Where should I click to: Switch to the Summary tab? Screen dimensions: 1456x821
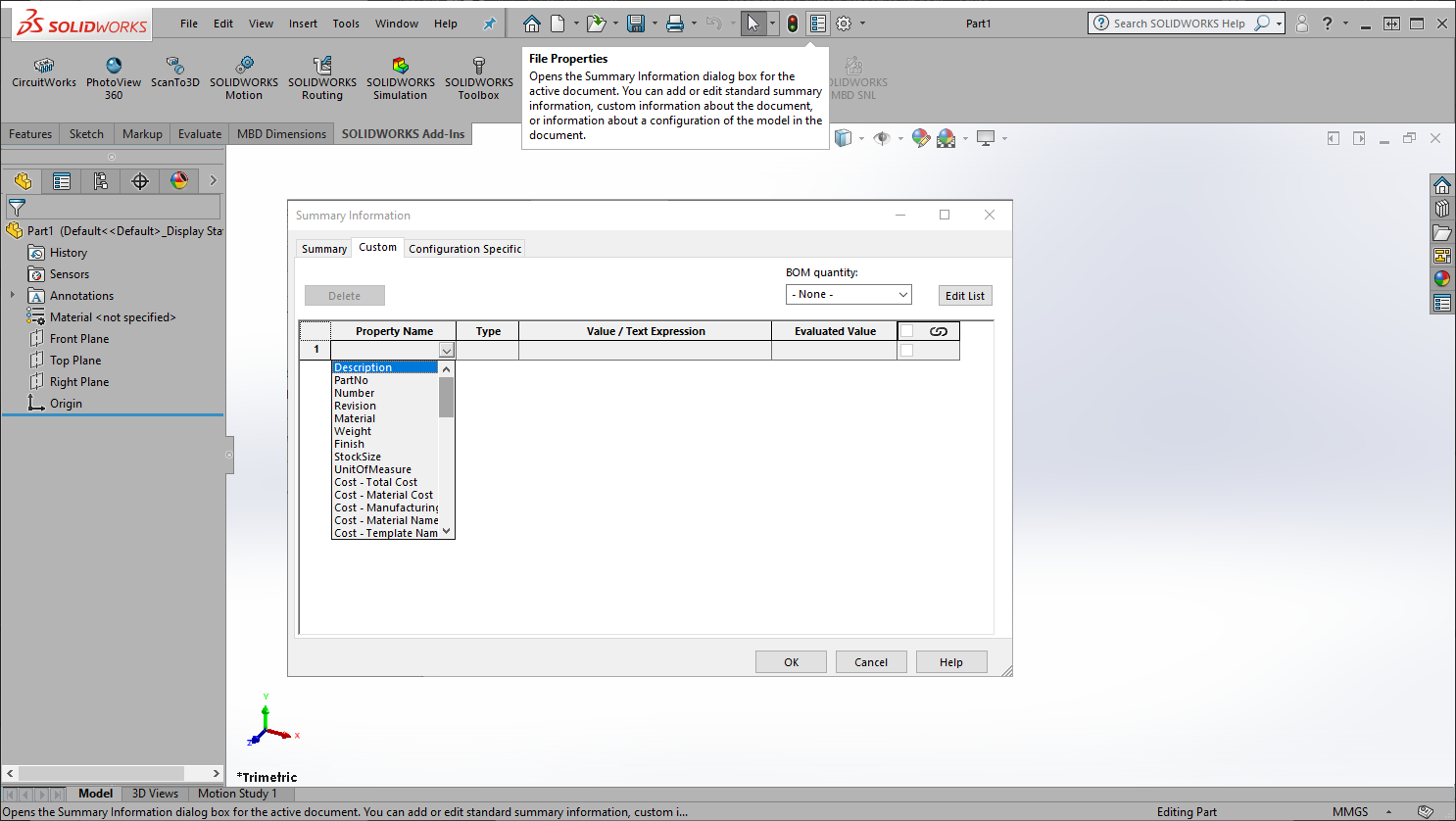tap(324, 249)
